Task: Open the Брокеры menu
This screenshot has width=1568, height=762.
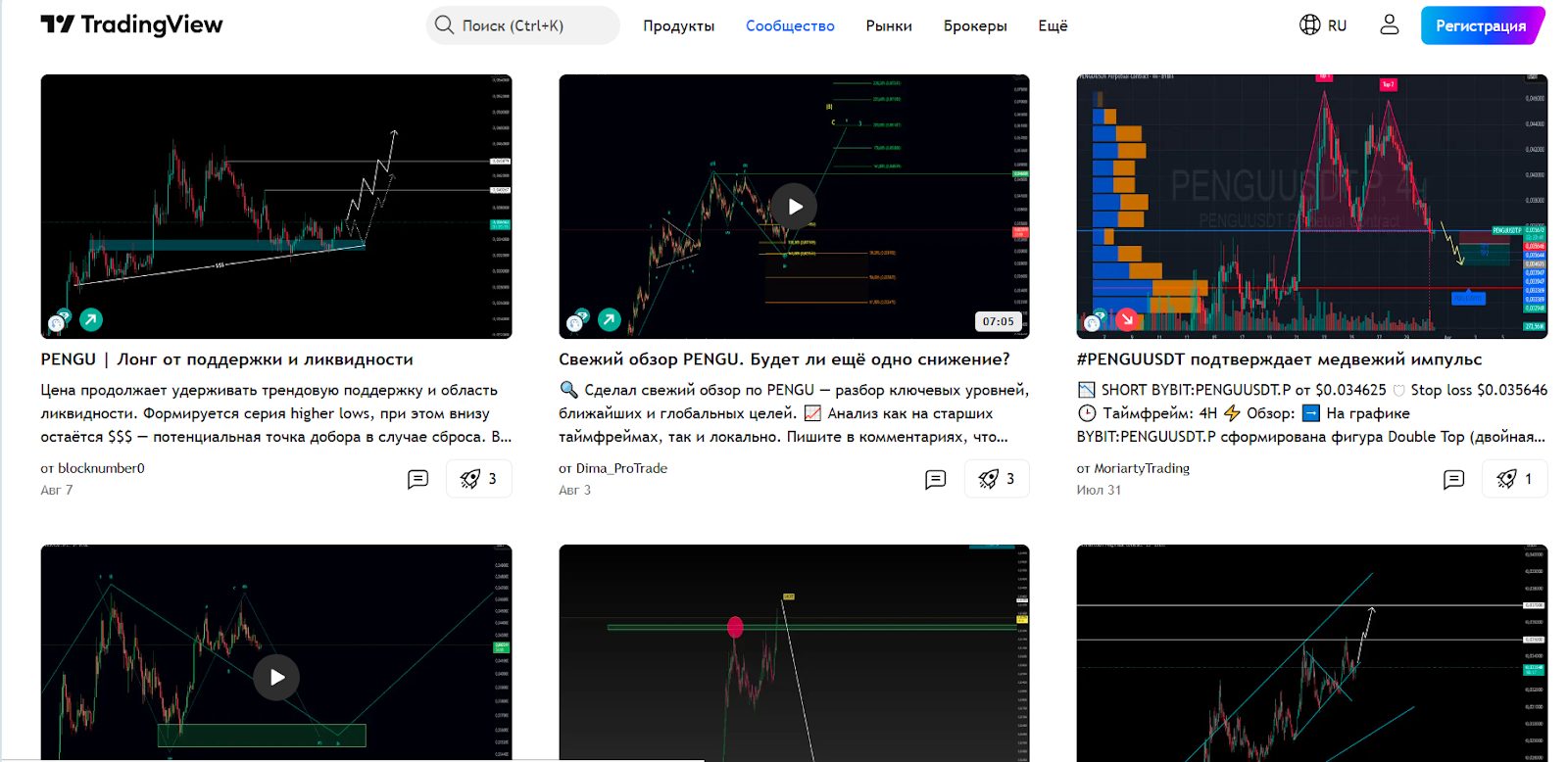Action: pos(975,25)
